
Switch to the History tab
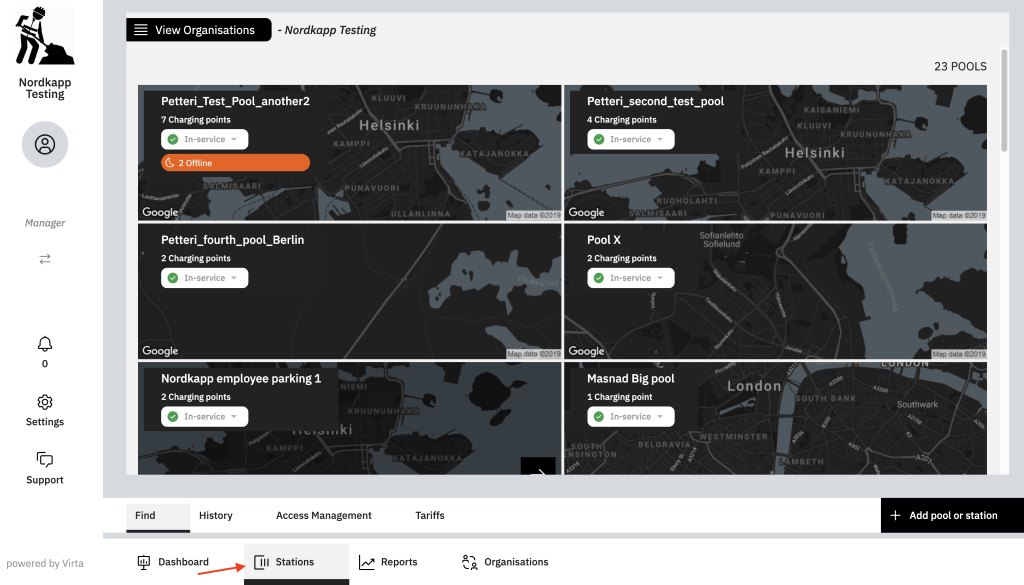216,516
